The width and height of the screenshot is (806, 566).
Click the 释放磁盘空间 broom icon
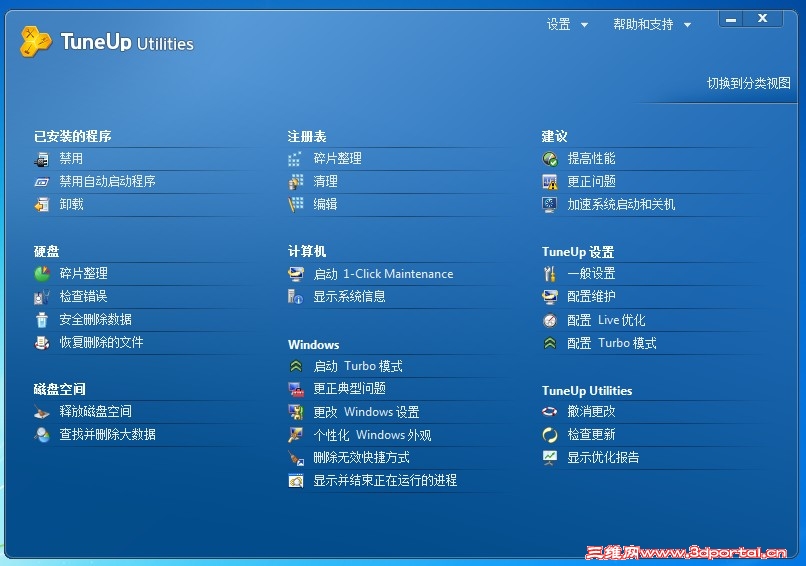click(x=42, y=412)
